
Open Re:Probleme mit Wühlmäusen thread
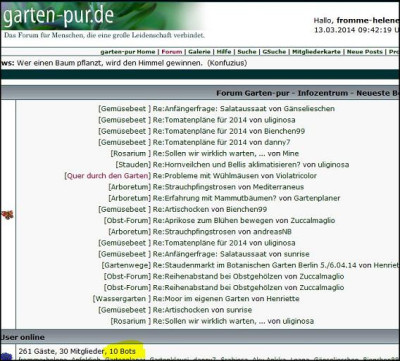(235, 176)
